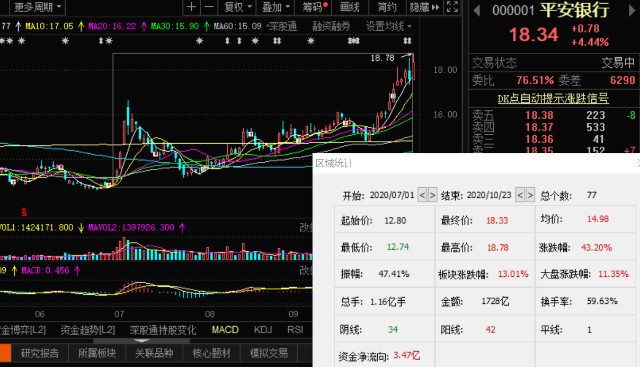640x367 pixels.
Task: Step end date backward arrow
Action: (x=520, y=195)
